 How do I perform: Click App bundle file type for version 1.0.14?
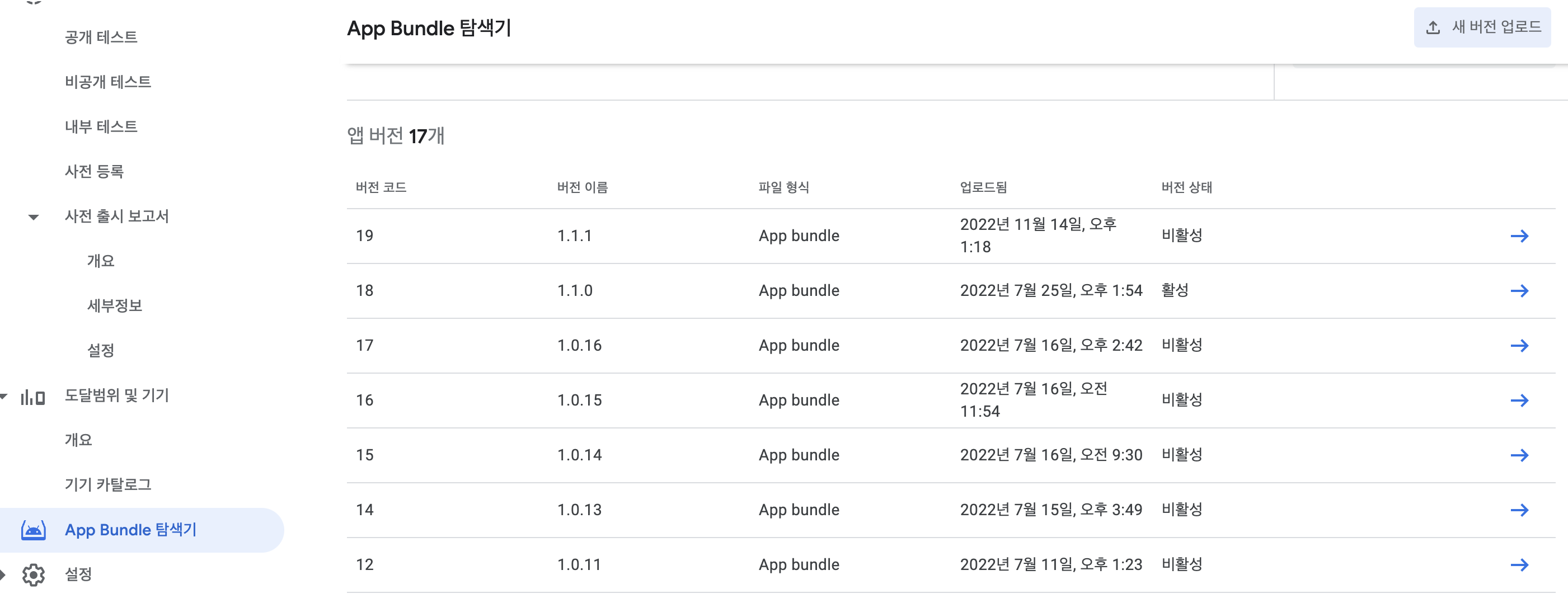[x=799, y=455]
